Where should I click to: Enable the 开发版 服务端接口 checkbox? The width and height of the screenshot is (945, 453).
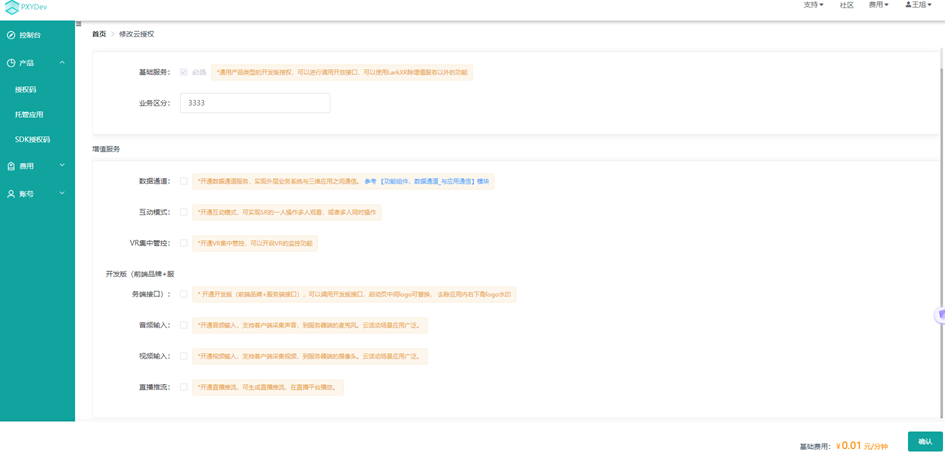[x=183, y=294]
